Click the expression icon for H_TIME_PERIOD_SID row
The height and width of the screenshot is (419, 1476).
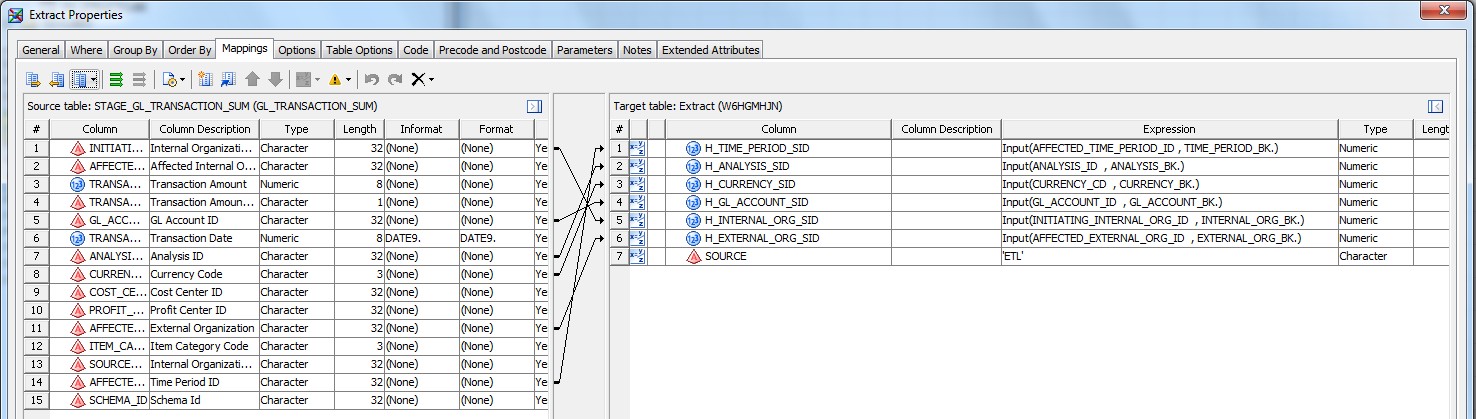pos(638,148)
